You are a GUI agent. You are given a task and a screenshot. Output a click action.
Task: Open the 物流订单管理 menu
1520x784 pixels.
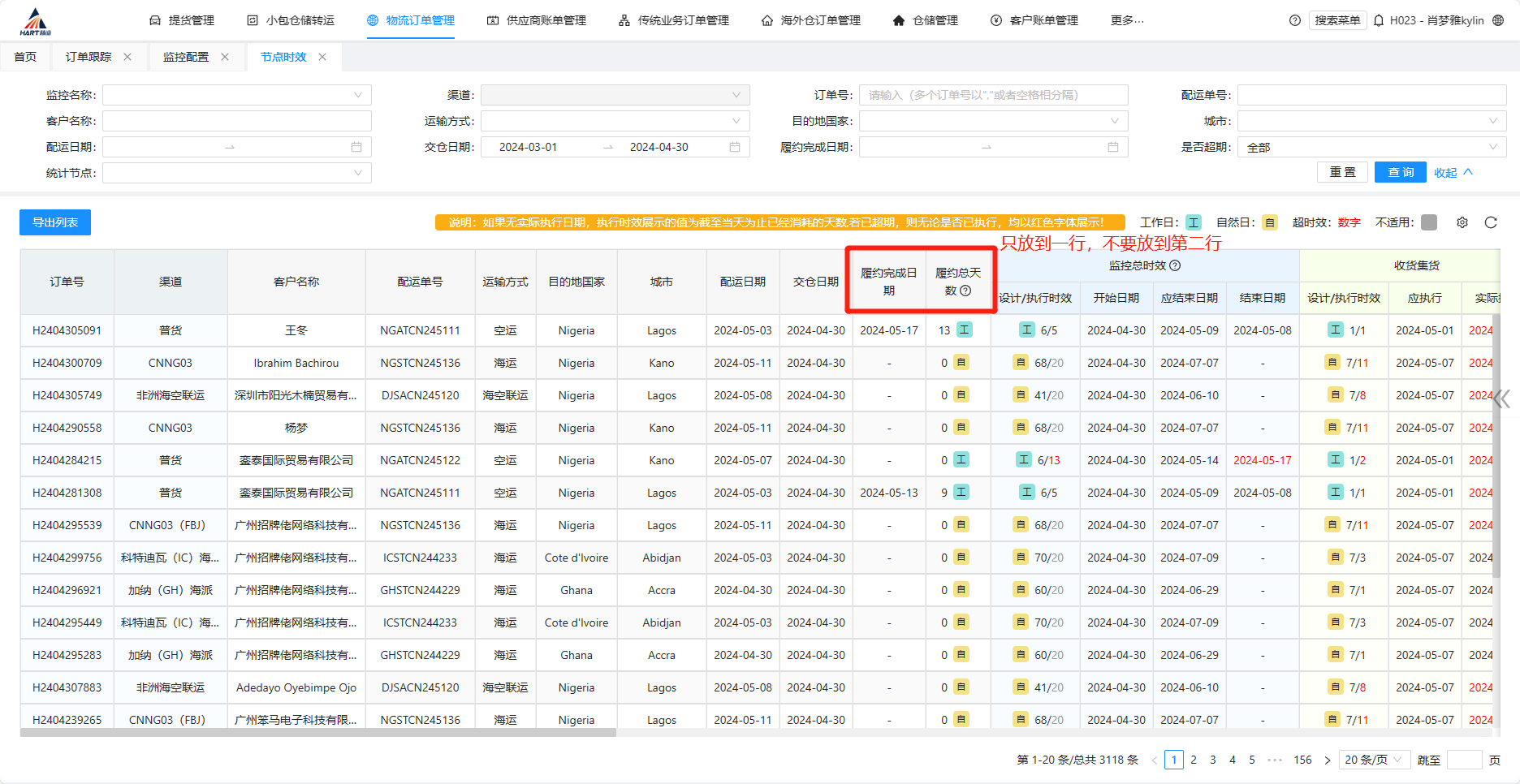tap(411, 20)
